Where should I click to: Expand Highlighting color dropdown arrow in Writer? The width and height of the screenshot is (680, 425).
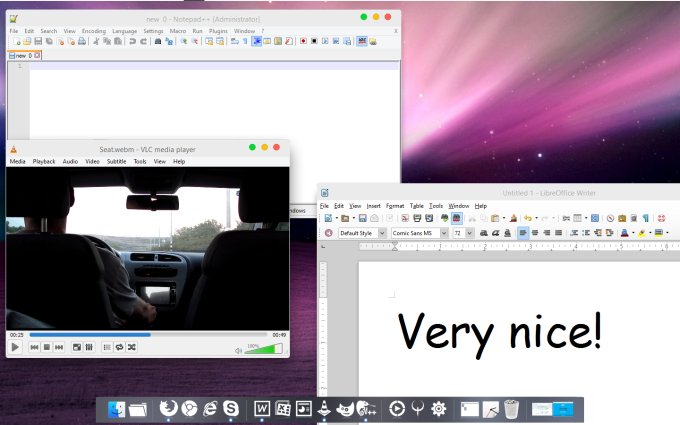coord(650,233)
